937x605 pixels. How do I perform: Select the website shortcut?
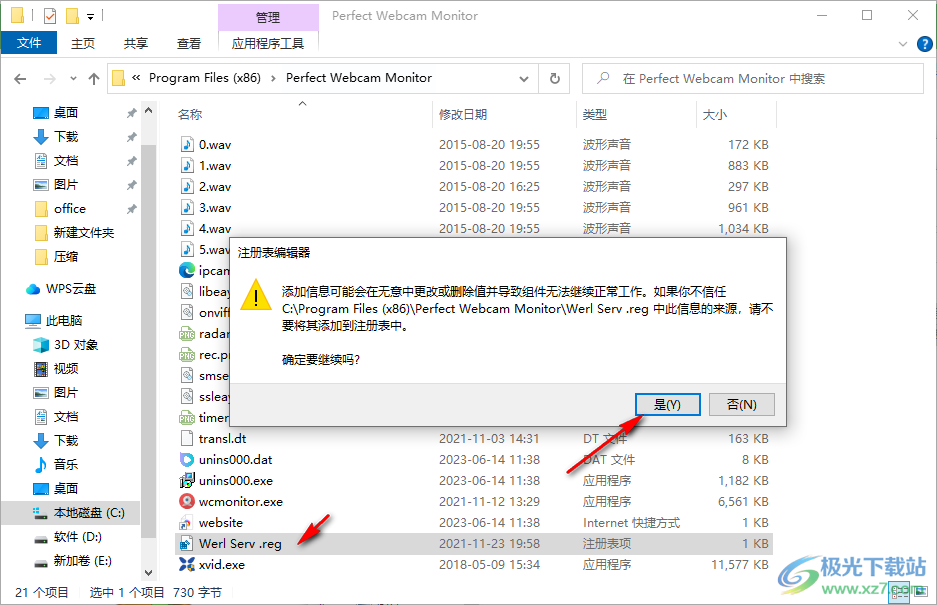click(221, 522)
